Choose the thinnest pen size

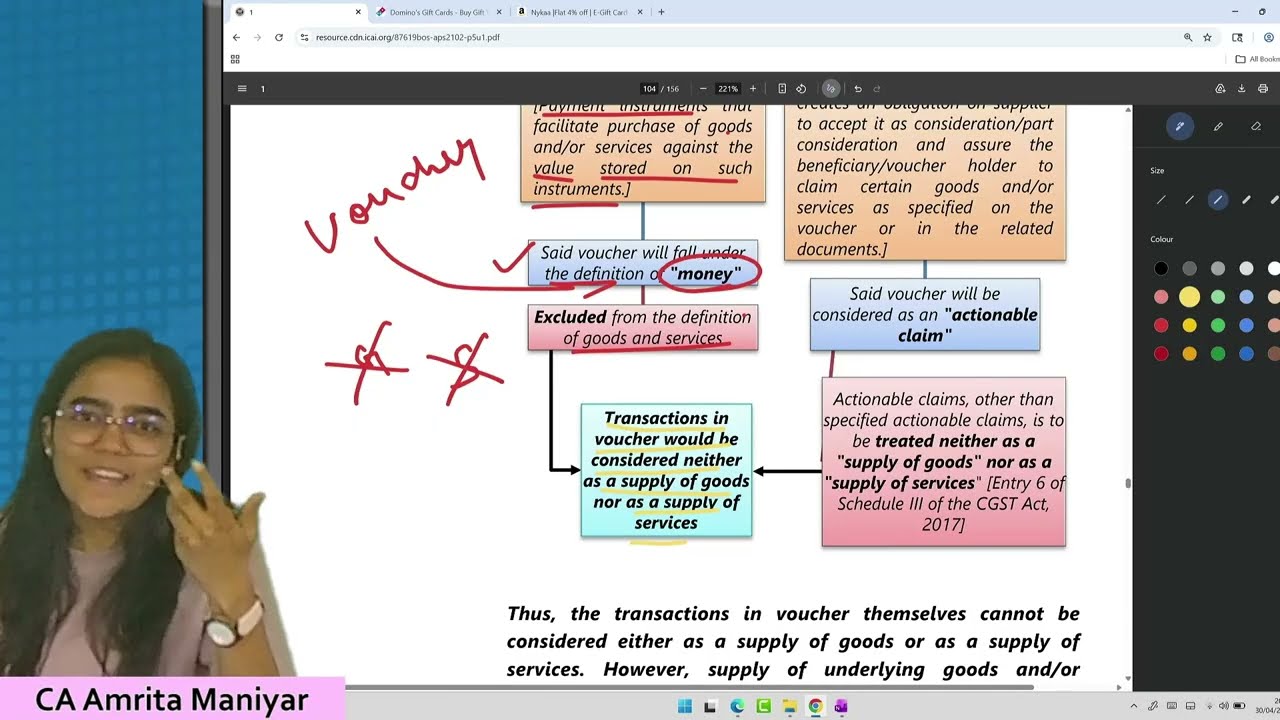[1161, 200]
